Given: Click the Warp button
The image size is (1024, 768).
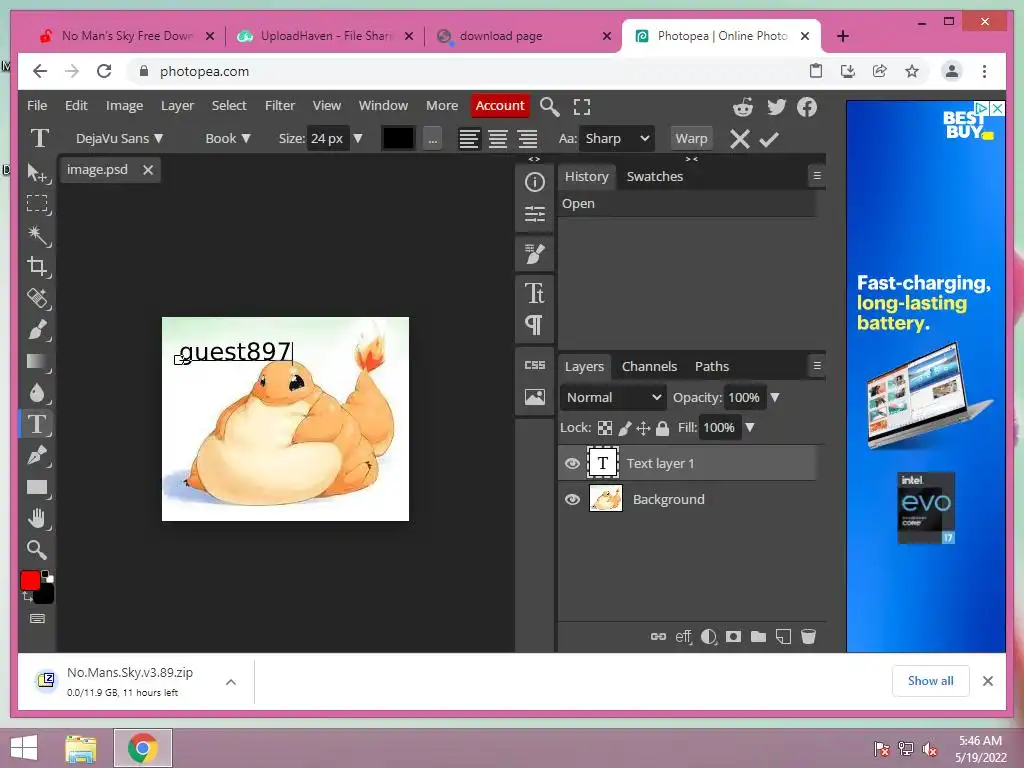Looking at the screenshot, I should point(691,138).
